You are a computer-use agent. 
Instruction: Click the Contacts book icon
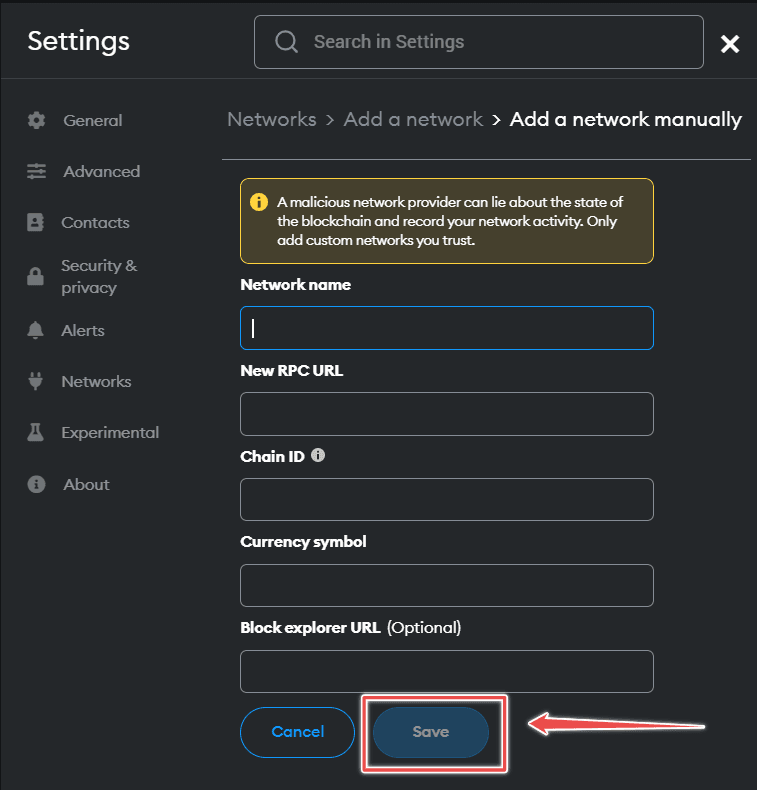click(x=36, y=222)
